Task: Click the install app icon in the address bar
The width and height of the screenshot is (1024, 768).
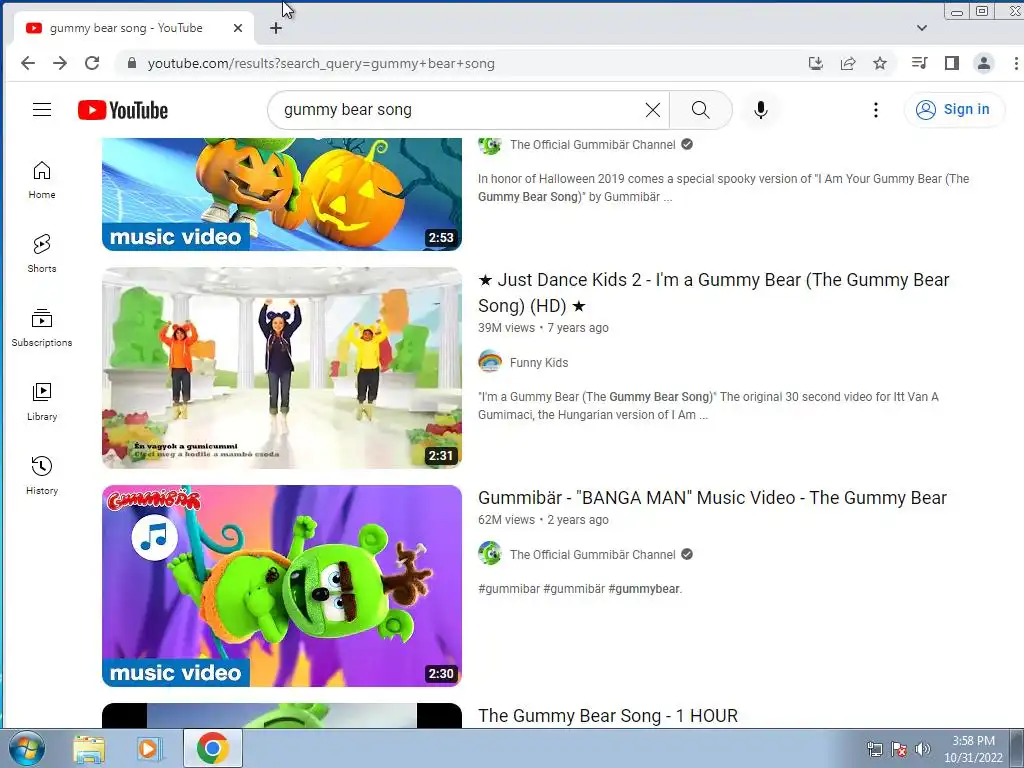Action: (x=816, y=63)
